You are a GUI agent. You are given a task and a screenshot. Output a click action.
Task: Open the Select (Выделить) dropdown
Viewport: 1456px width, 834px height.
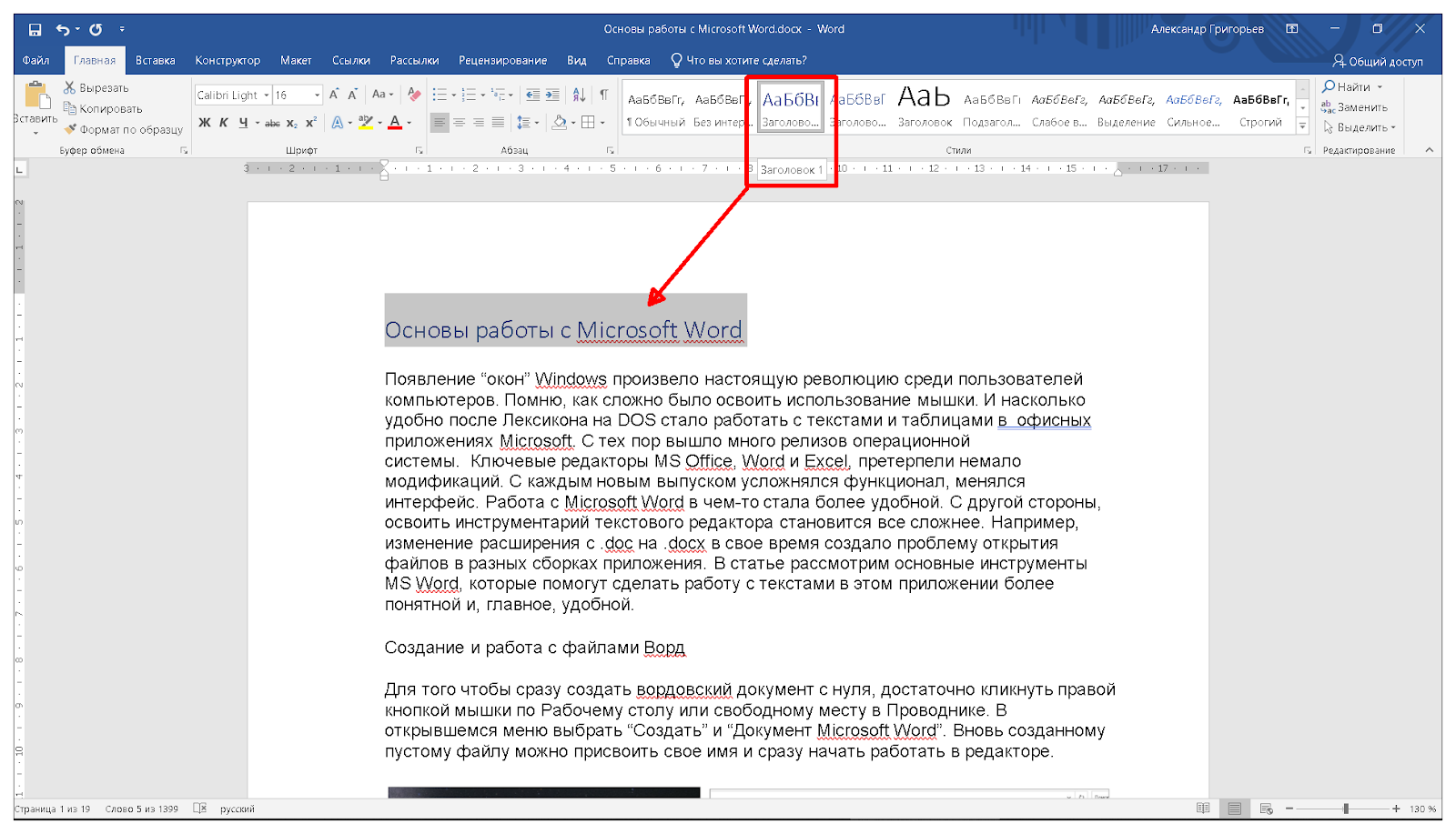[1360, 127]
